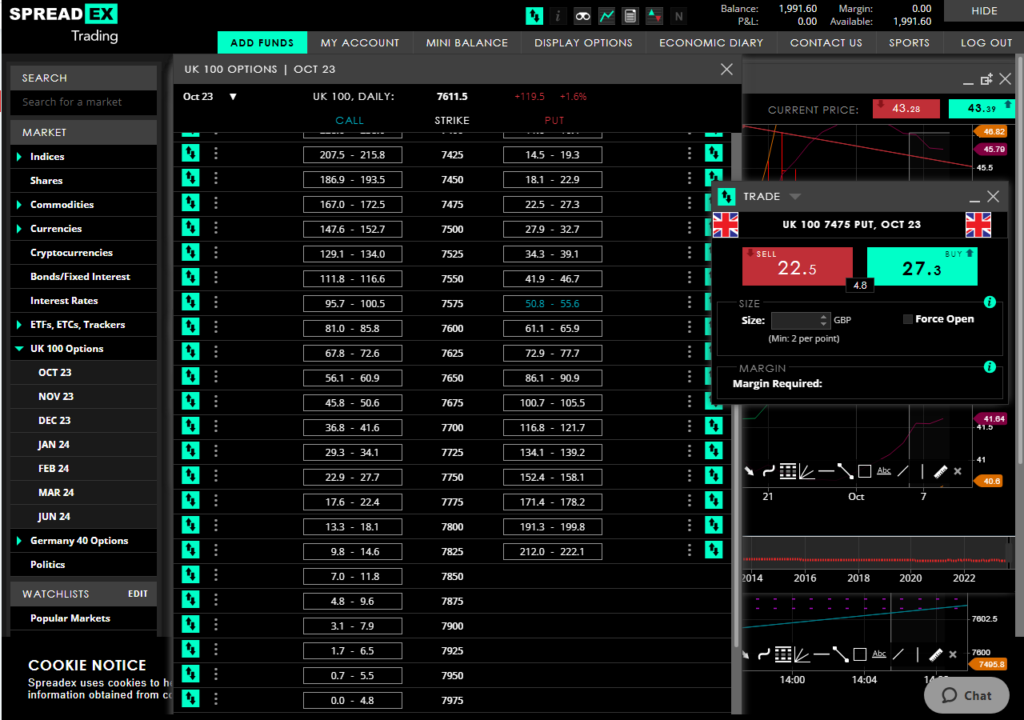Click the ADD FUNDS button
The height and width of the screenshot is (720, 1024).
(261, 42)
